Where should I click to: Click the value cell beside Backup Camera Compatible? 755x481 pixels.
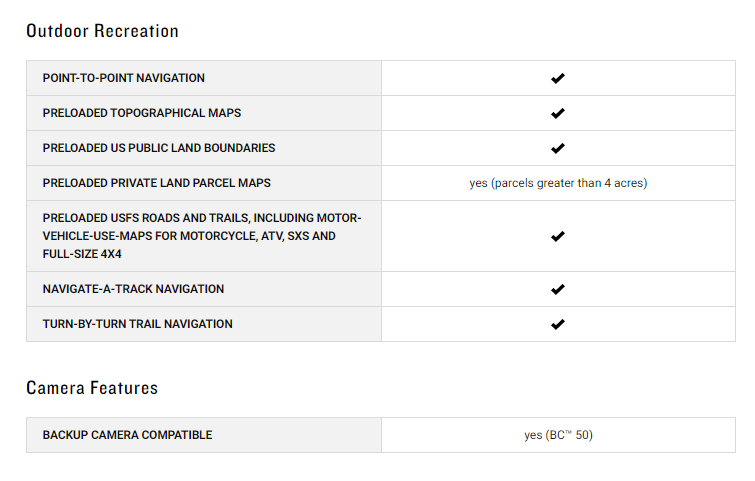pos(559,435)
